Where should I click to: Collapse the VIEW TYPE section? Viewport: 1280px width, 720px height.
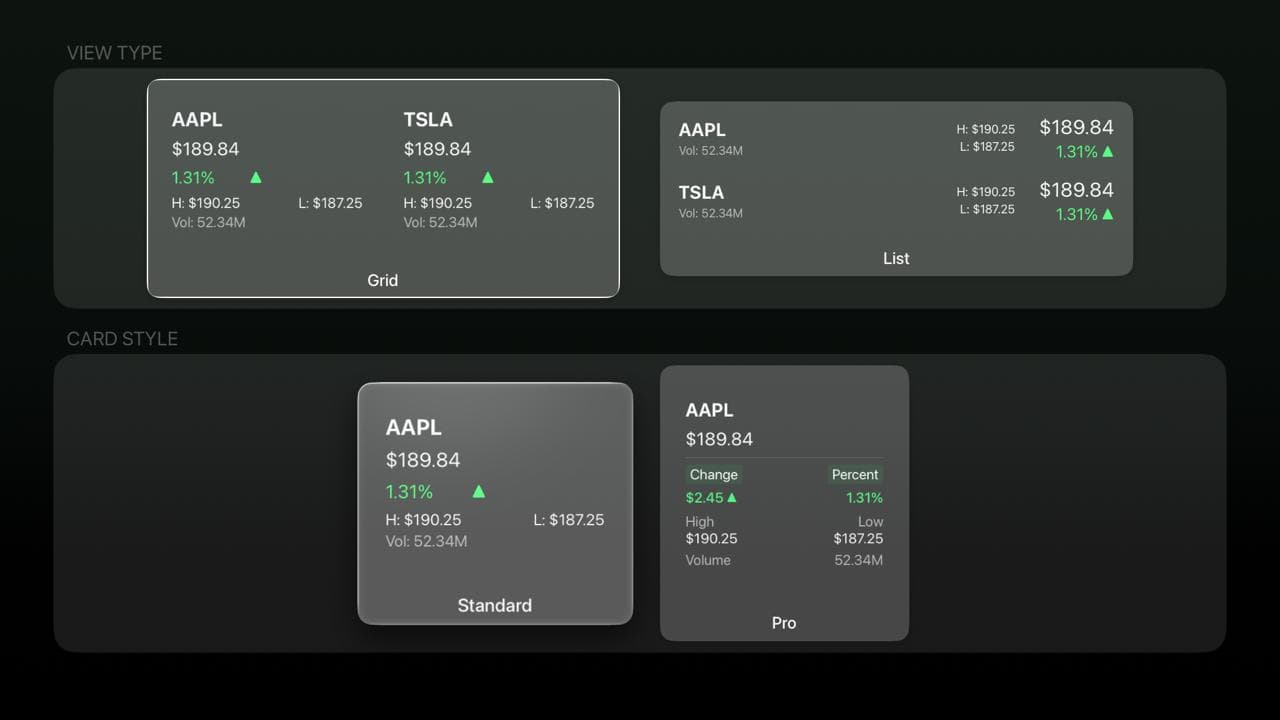click(x=114, y=53)
